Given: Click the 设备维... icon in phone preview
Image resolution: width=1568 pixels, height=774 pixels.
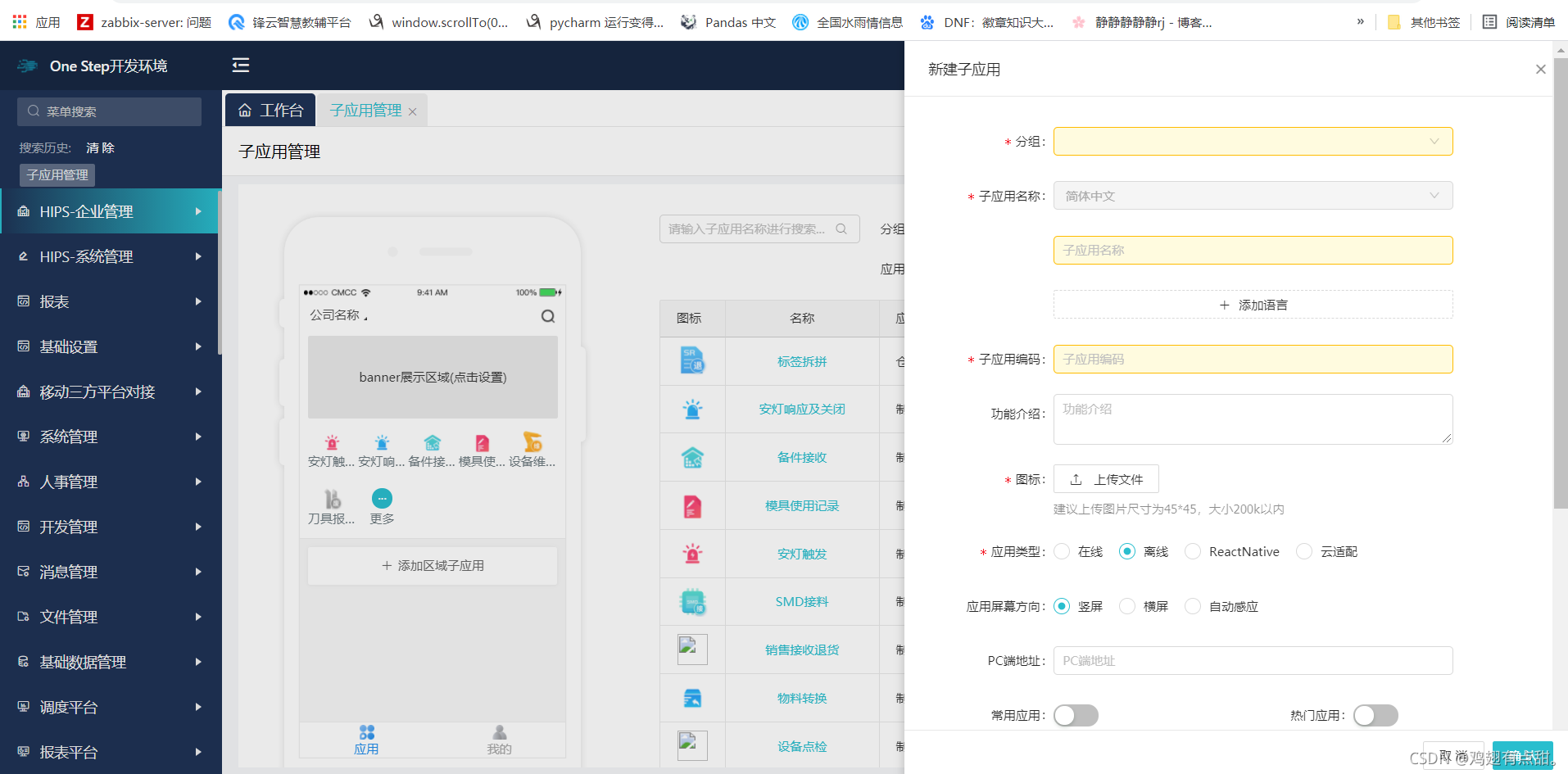Looking at the screenshot, I should point(532,442).
